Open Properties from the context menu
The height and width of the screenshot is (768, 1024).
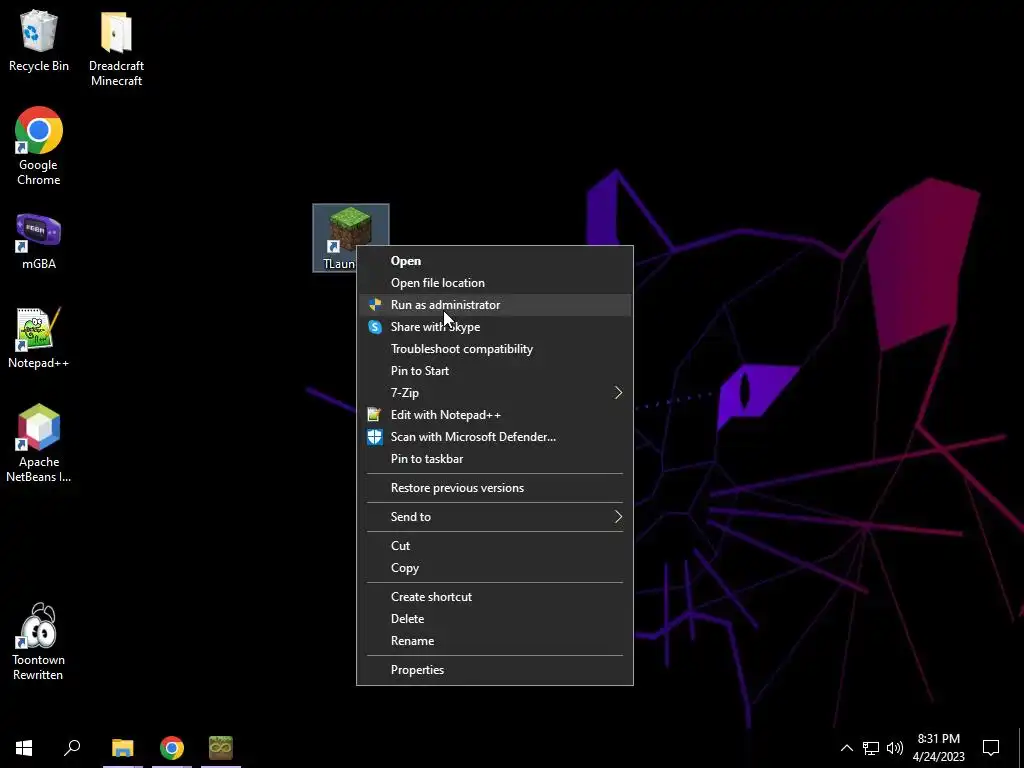point(494,669)
